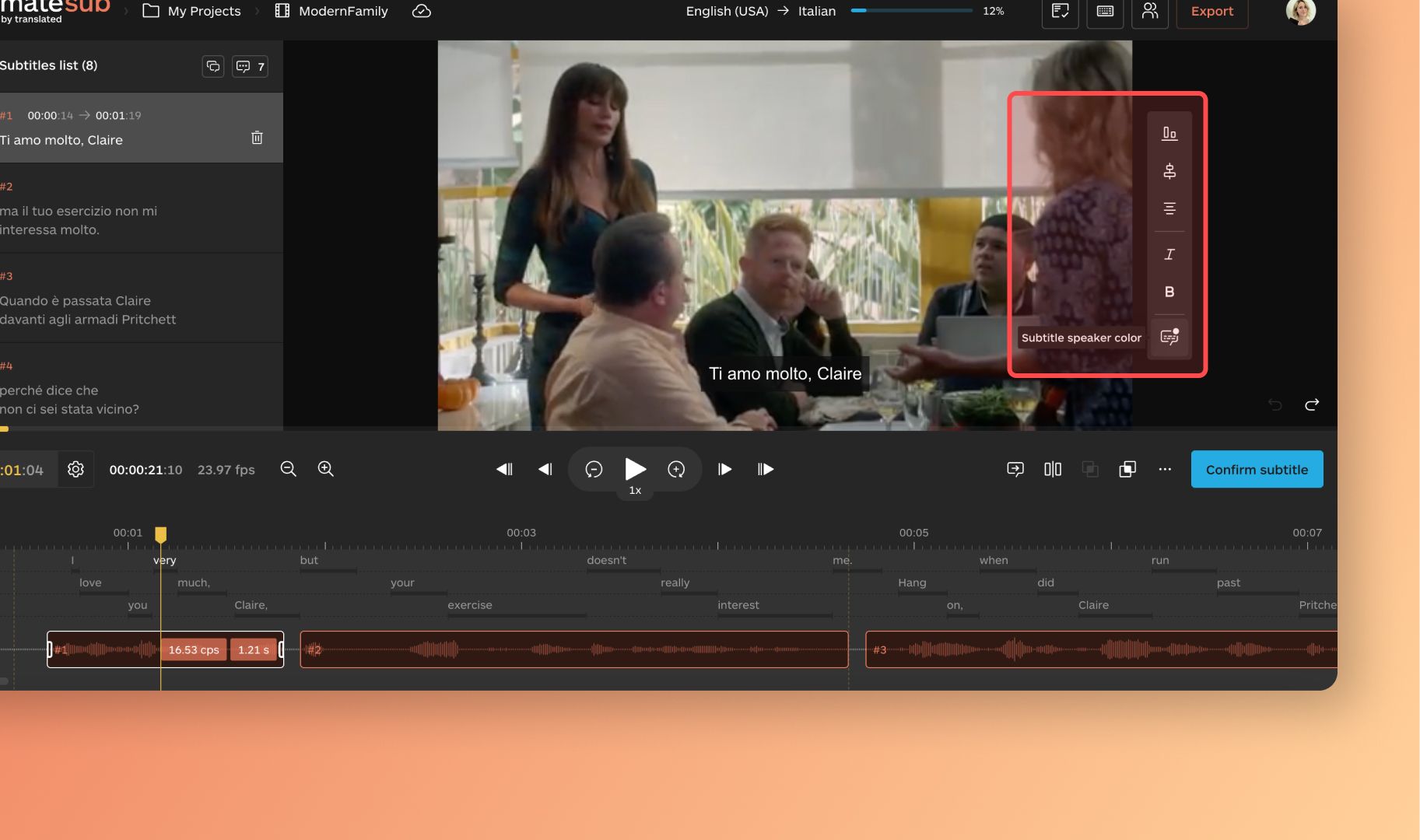Click the 16.53 cps badge
This screenshot has width=1420, height=840.
pyautogui.click(x=194, y=649)
